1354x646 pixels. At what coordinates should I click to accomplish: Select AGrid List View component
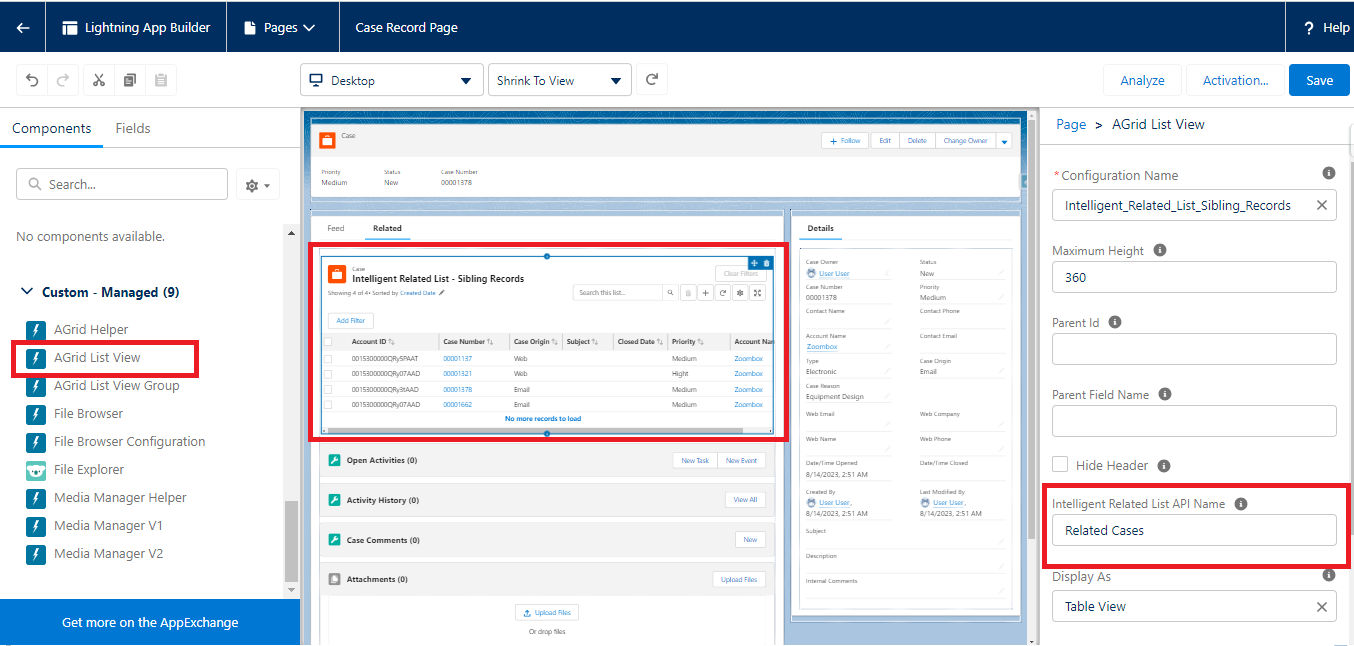pyautogui.click(x=96, y=357)
